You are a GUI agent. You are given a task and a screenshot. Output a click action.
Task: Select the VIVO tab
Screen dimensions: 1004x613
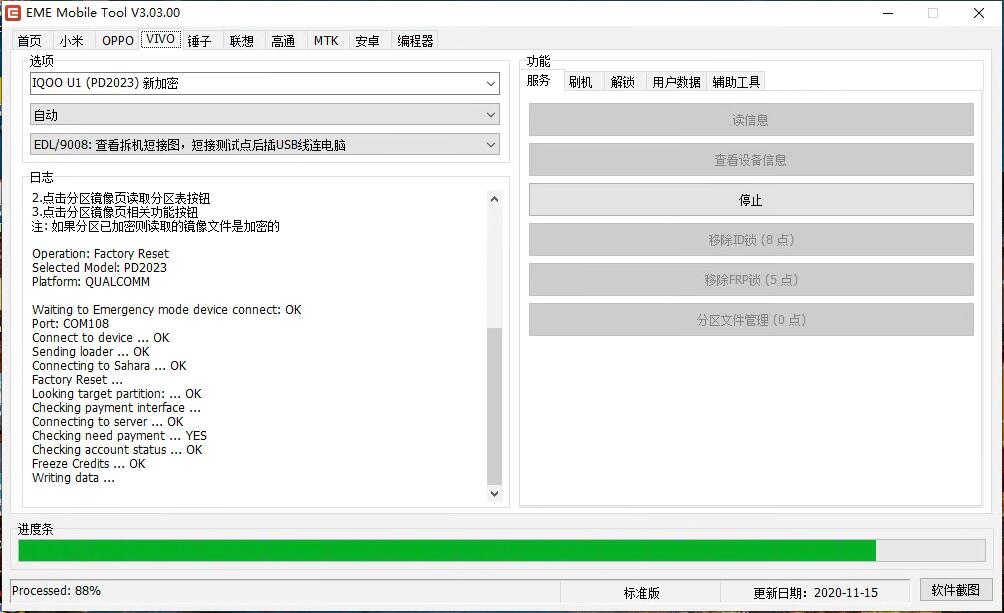[x=160, y=39]
